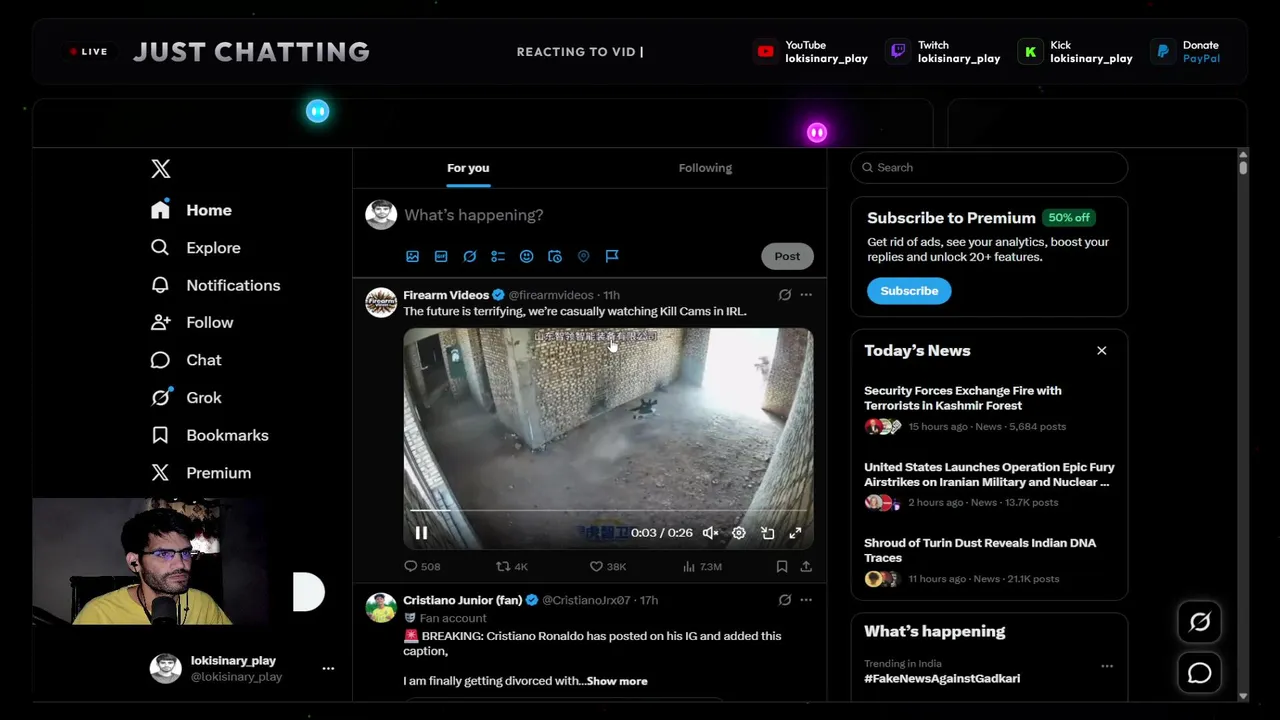Screen dimensions: 1280x720
Task: Enter fullscreen for the video
Action: point(795,533)
